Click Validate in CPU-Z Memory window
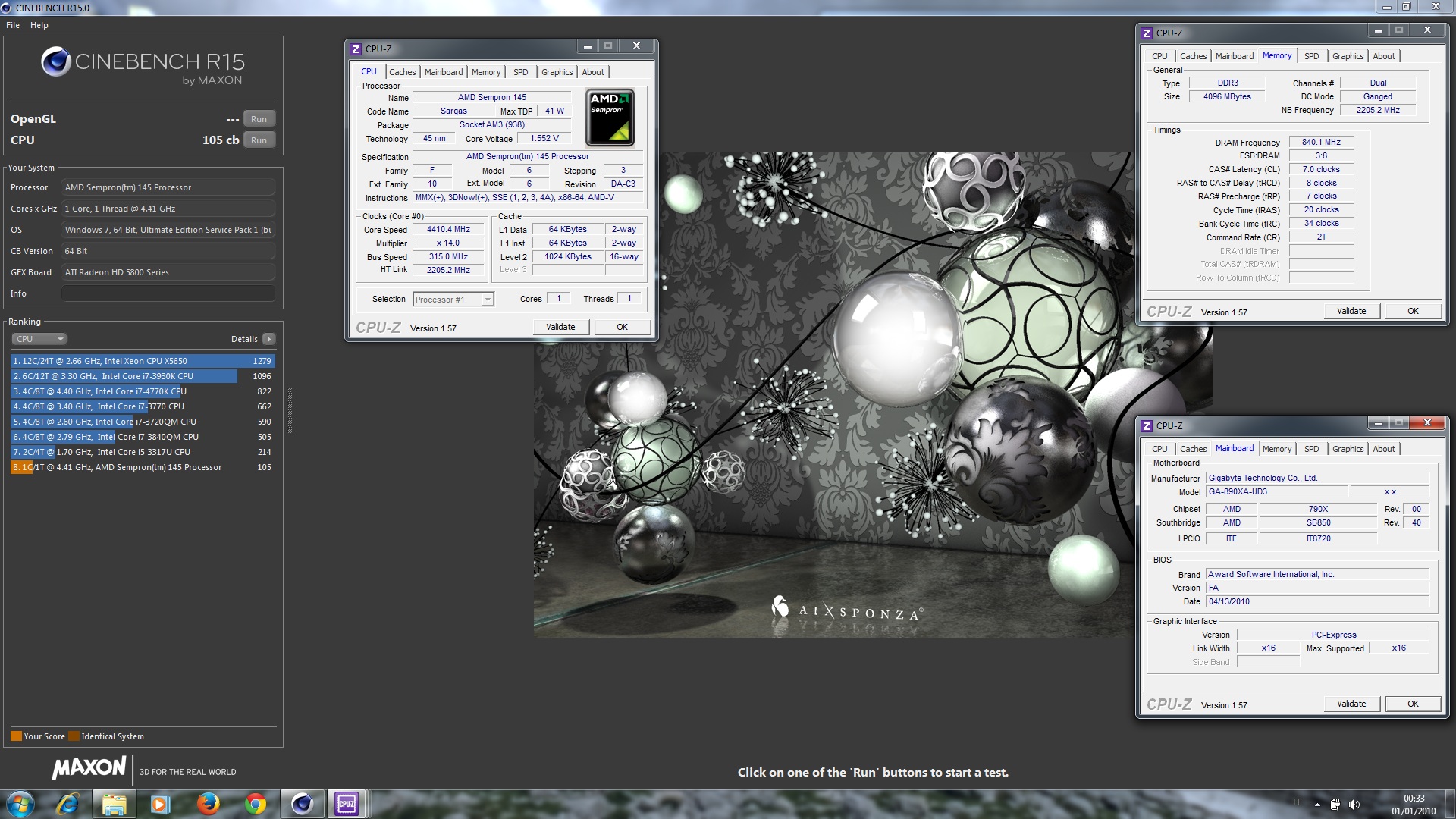 (x=1351, y=311)
